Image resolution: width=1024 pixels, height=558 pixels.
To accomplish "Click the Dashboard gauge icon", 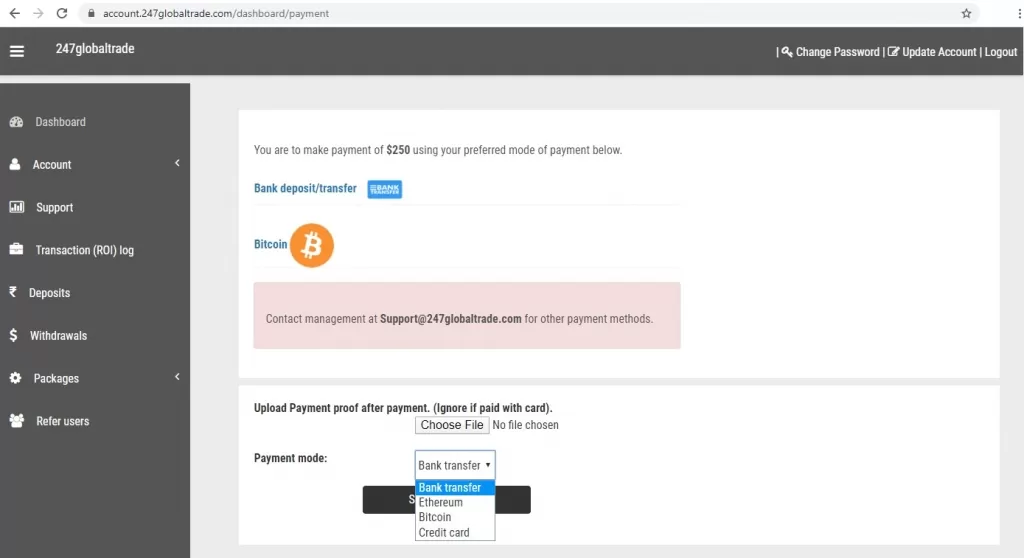I will coord(16,122).
